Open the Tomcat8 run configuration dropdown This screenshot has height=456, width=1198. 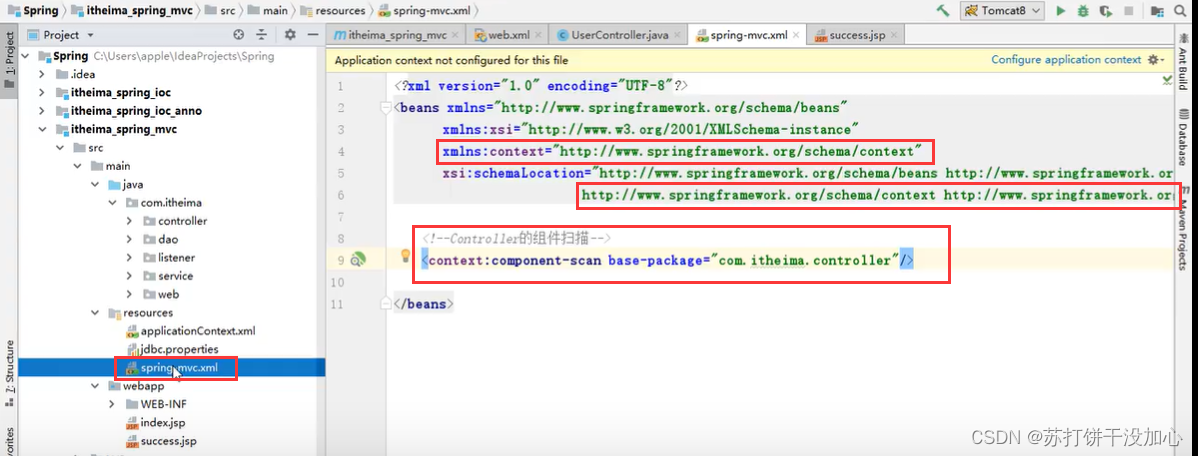click(x=1002, y=11)
